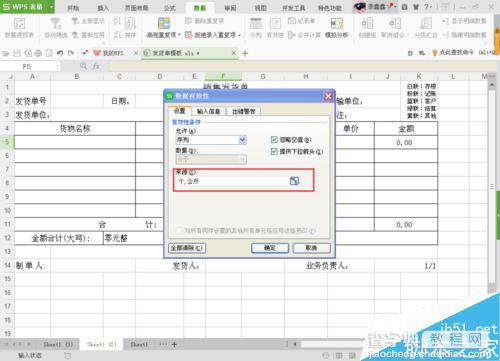The width and height of the screenshot is (500, 361).
Task: Click the print icon in quick toolbar
Action: coord(38,53)
